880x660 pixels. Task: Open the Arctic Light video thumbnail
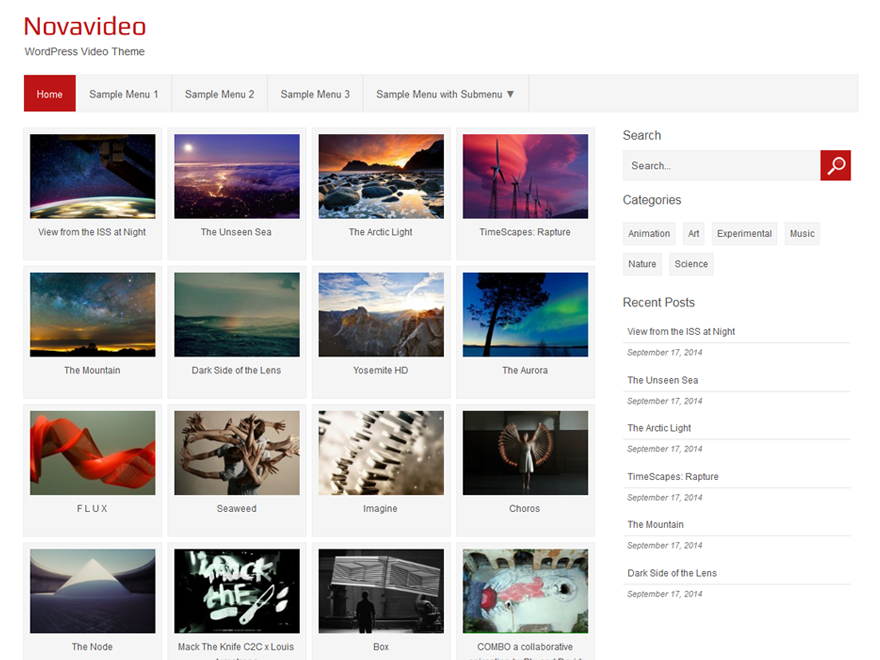[x=381, y=176]
